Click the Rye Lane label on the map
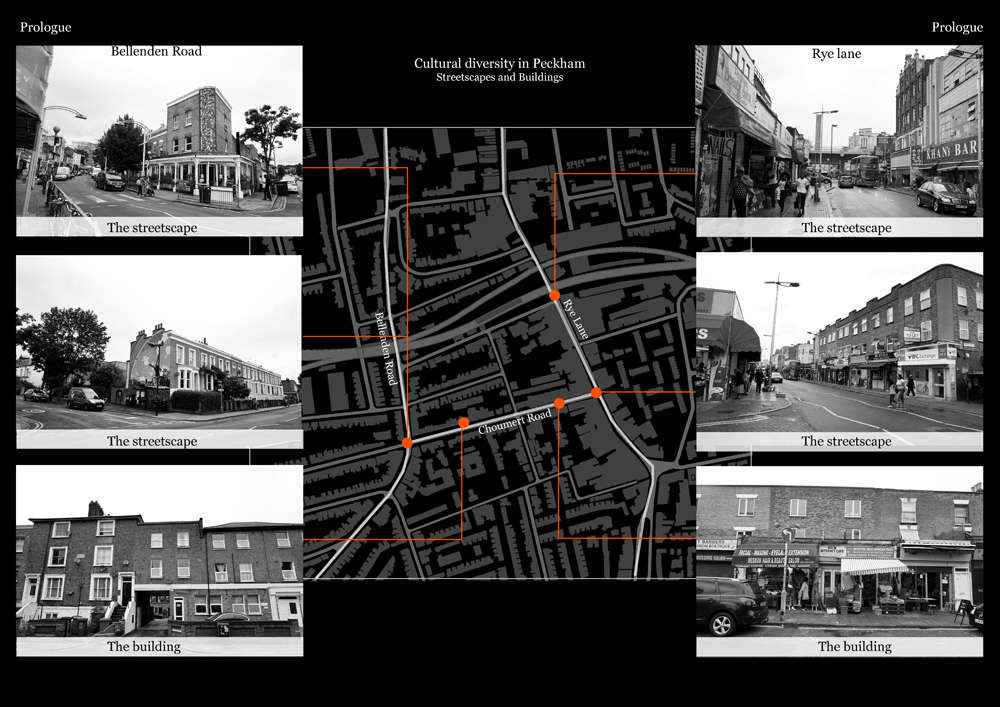The height and width of the screenshot is (707, 1000). click(575, 318)
